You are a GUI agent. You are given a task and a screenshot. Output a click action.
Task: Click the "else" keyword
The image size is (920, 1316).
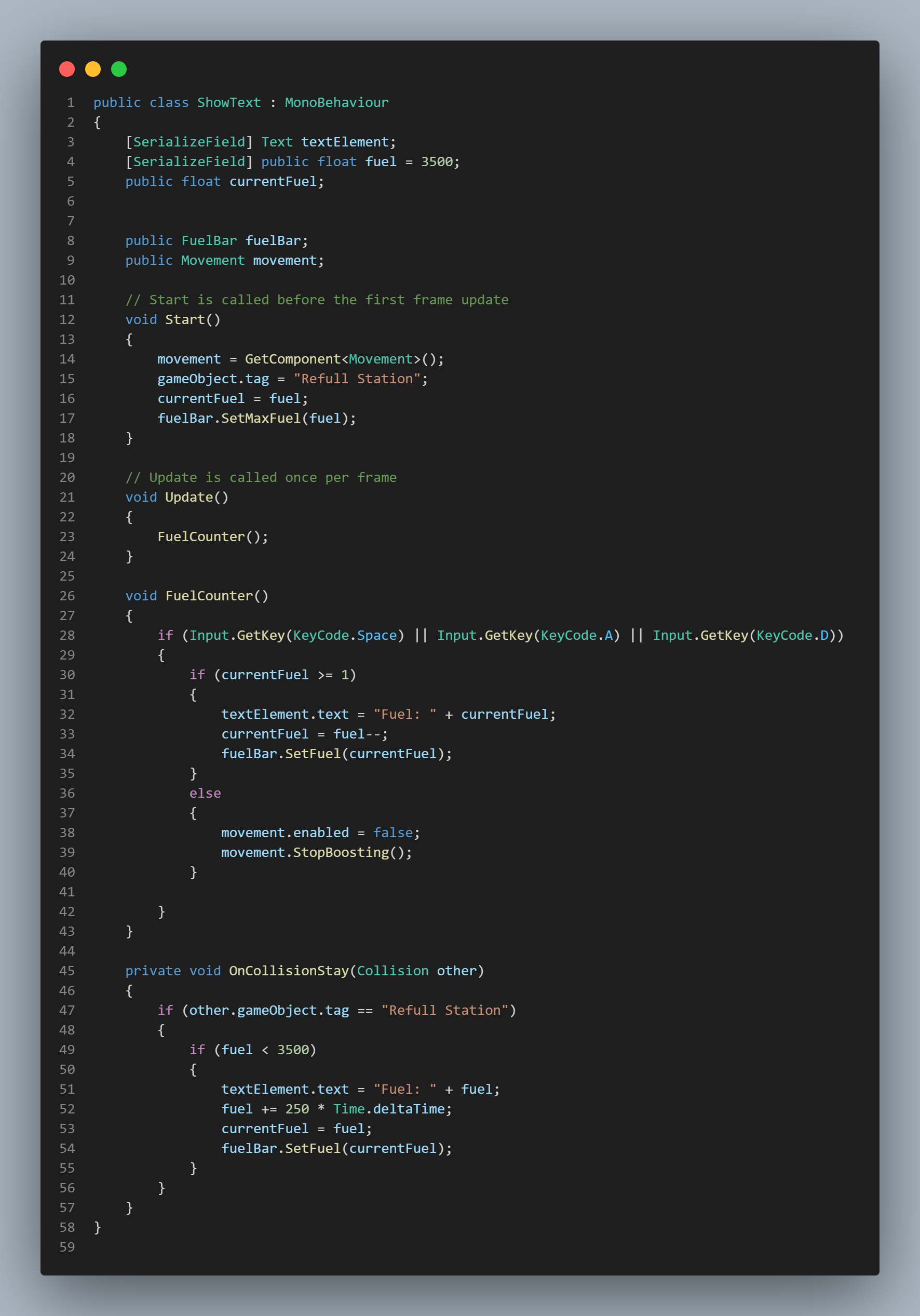(x=205, y=793)
